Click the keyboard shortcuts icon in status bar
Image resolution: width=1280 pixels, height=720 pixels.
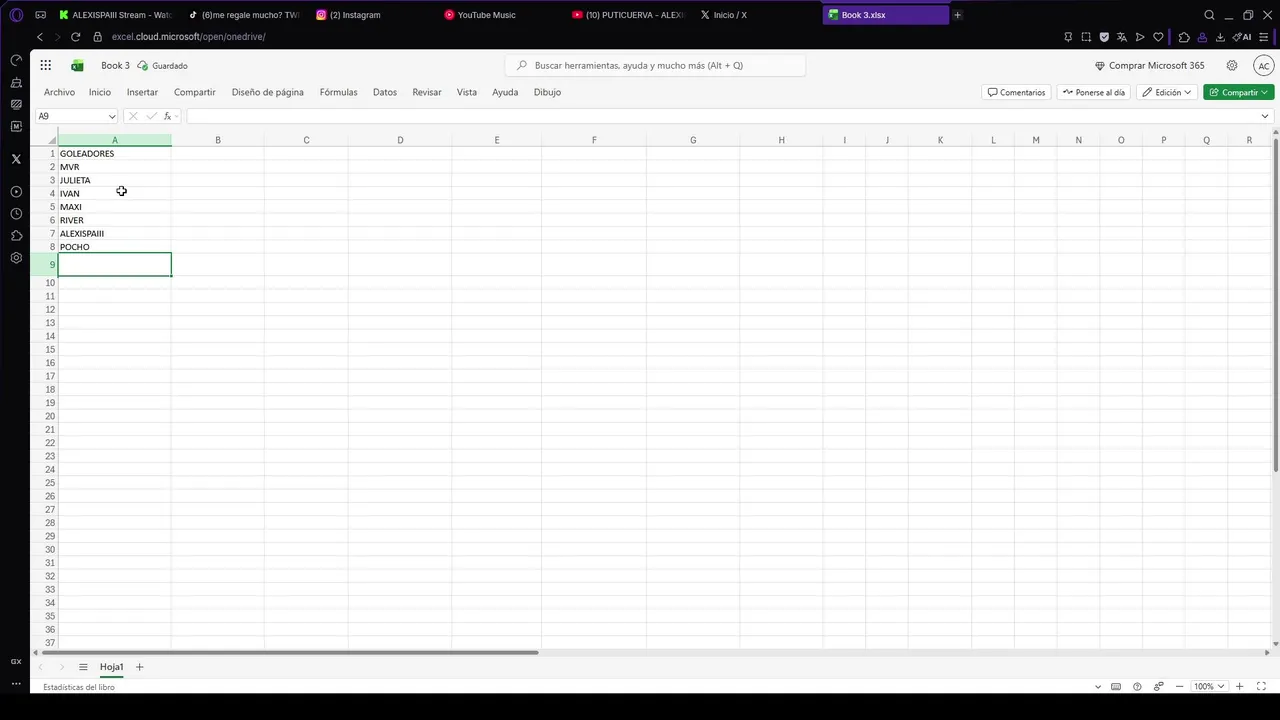tap(1116, 687)
